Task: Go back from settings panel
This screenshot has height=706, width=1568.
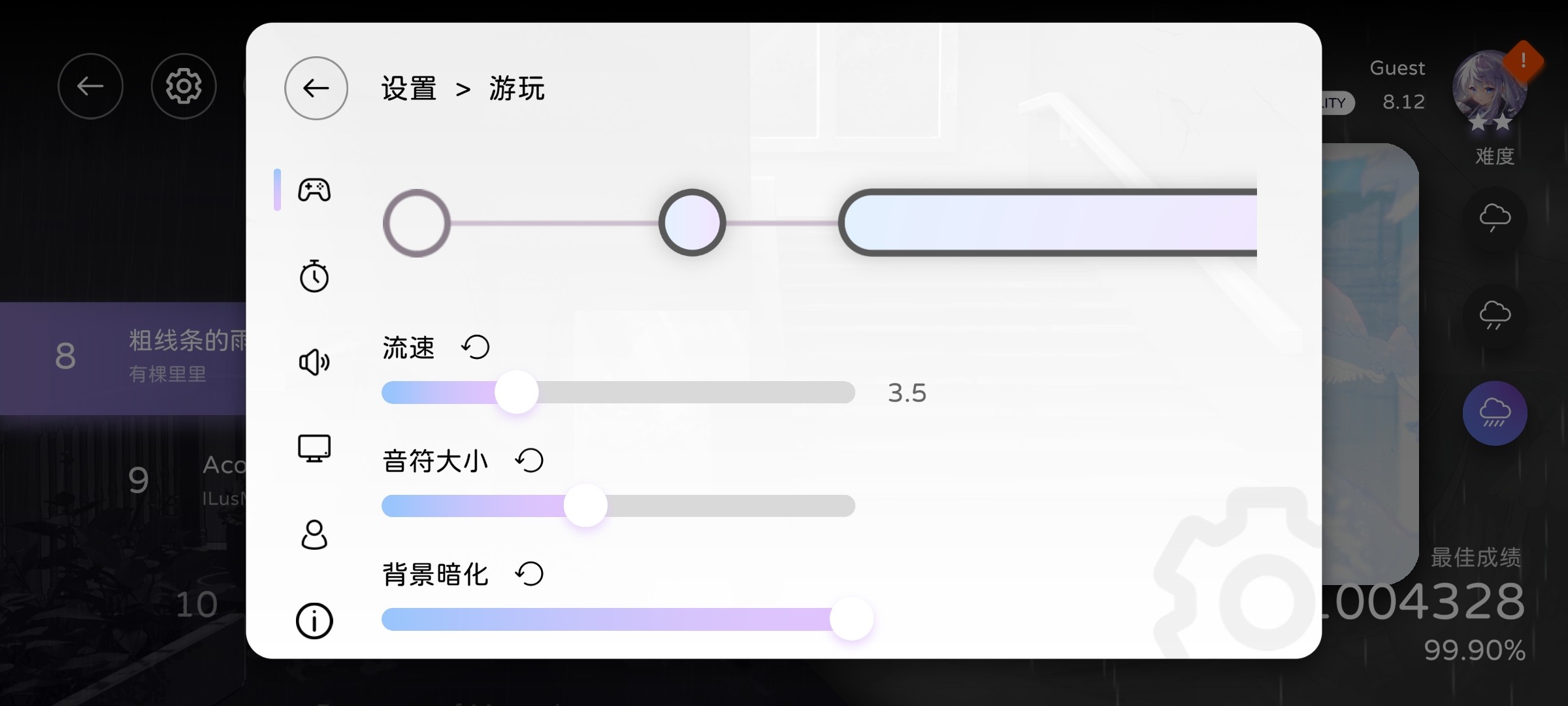Action: tap(316, 88)
